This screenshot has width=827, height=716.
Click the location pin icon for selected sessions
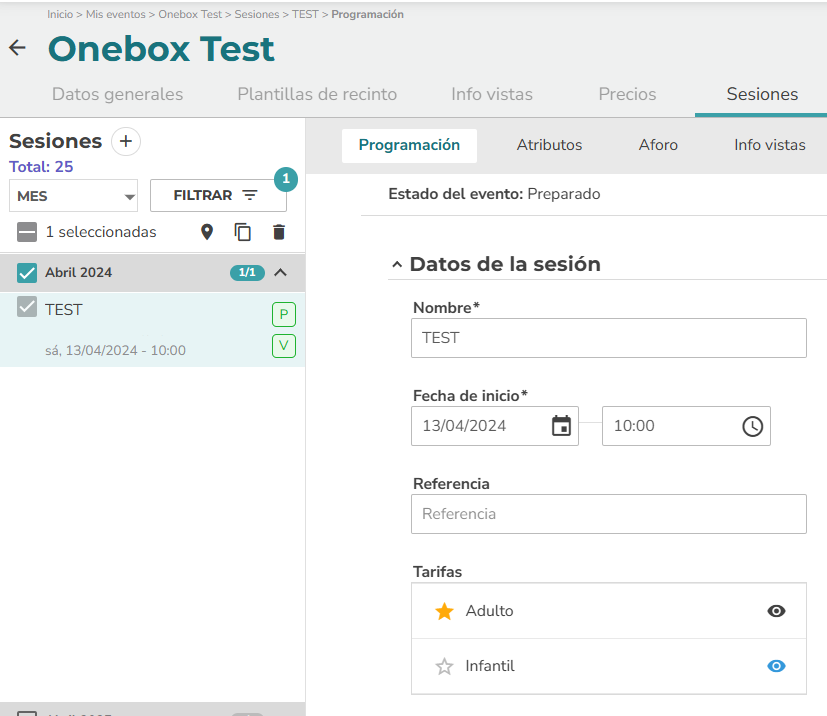coord(207,232)
